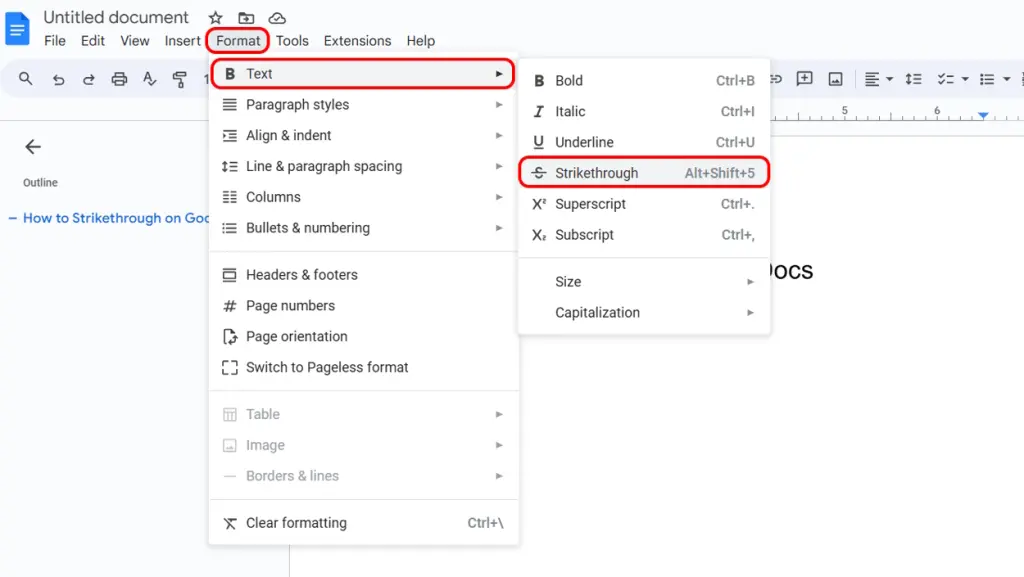The width and height of the screenshot is (1024, 577).
Task: Add a comment to the document
Action: [x=805, y=78]
